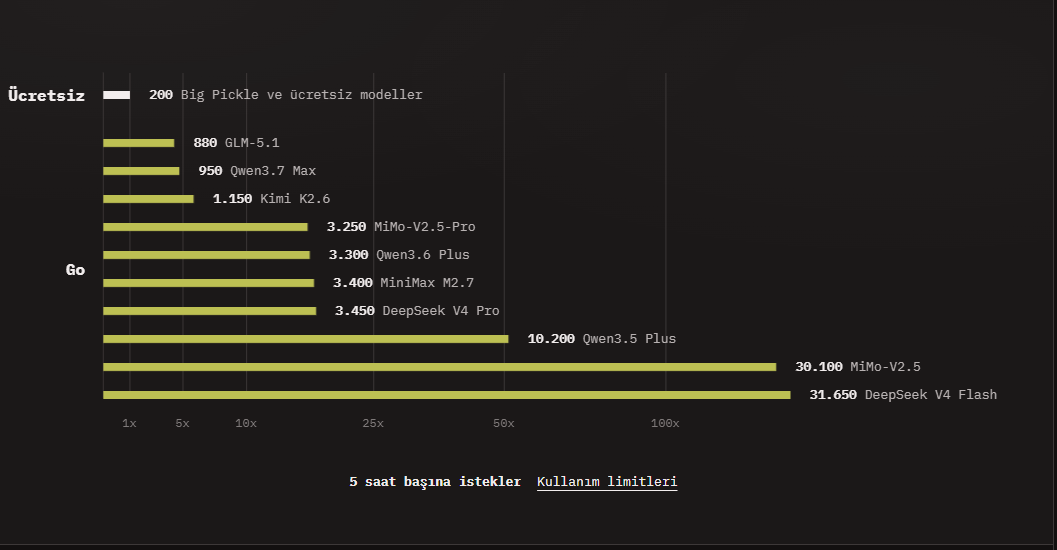Image resolution: width=1057 pixels, height=550 pixels.
Task: Click the 100x axis tick label
Action: 665,423
